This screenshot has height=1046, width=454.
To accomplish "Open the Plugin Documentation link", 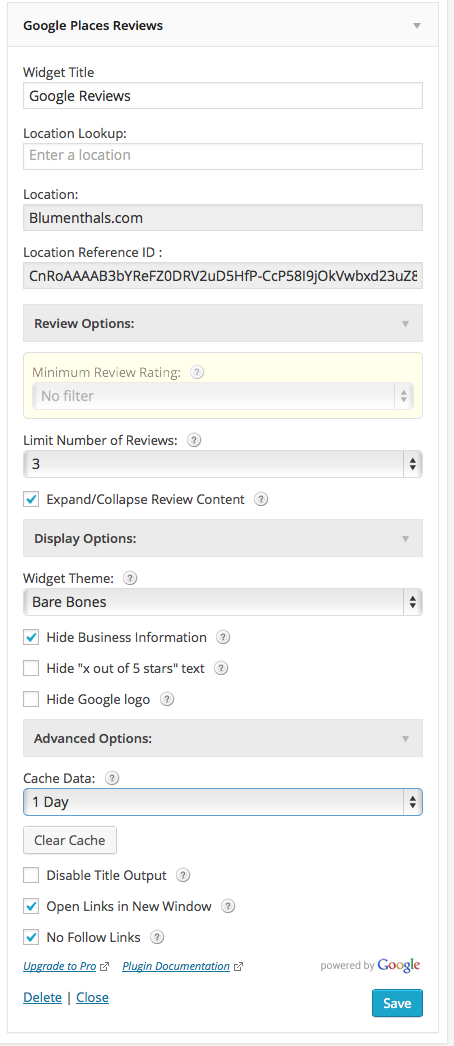I will tap(177, 966).
